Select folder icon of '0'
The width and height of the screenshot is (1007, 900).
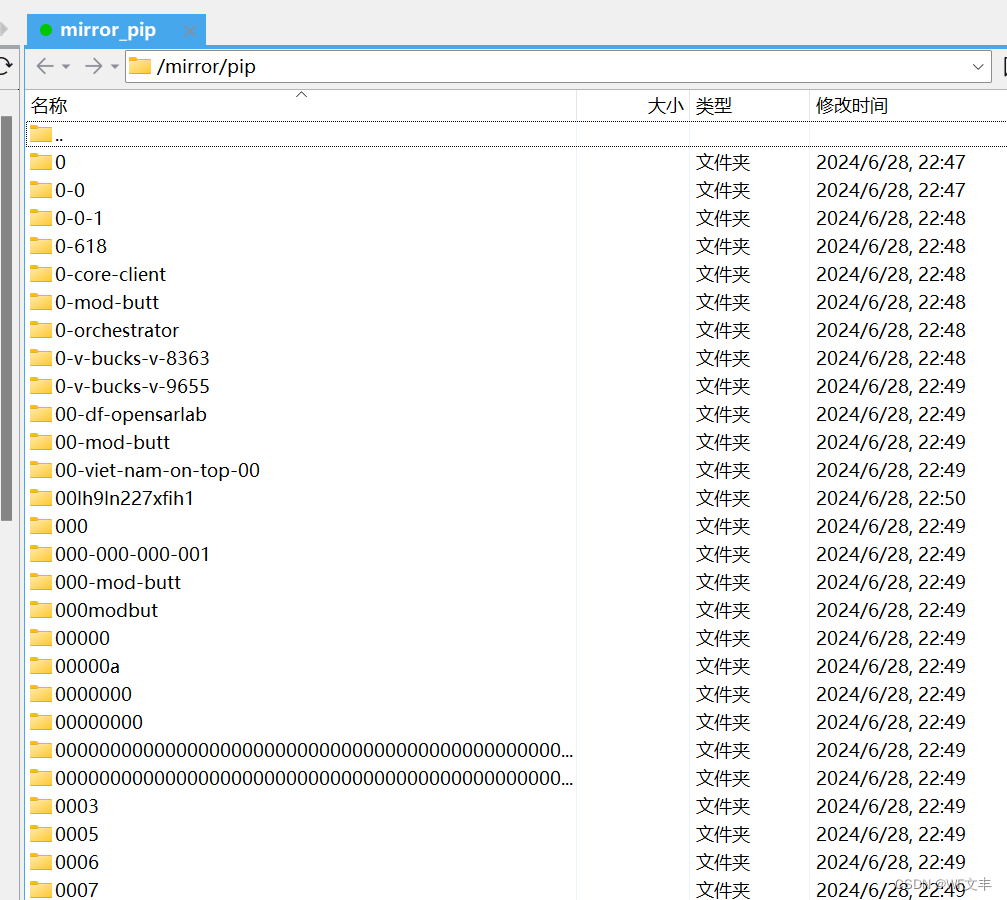click(x=40, y=161)
